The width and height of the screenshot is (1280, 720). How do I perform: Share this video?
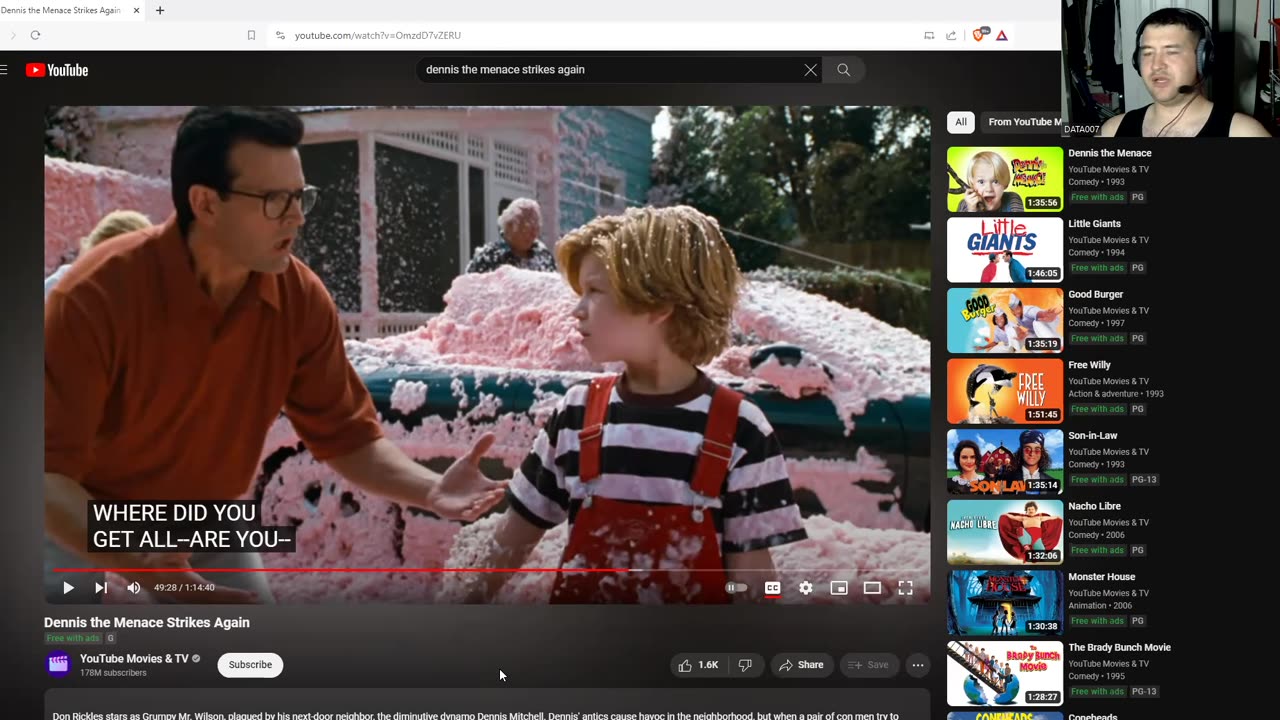(x=801, y=665)
